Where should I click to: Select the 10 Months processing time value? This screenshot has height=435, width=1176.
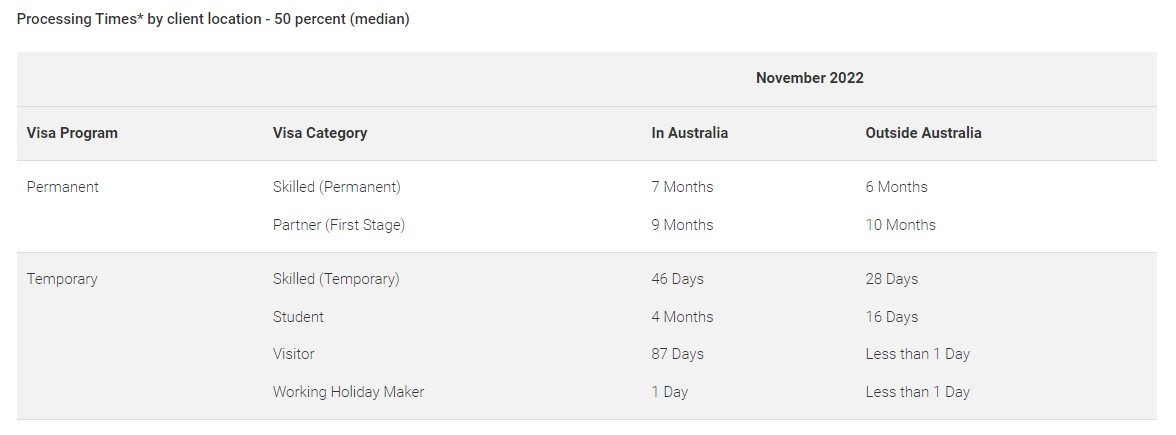900,225
